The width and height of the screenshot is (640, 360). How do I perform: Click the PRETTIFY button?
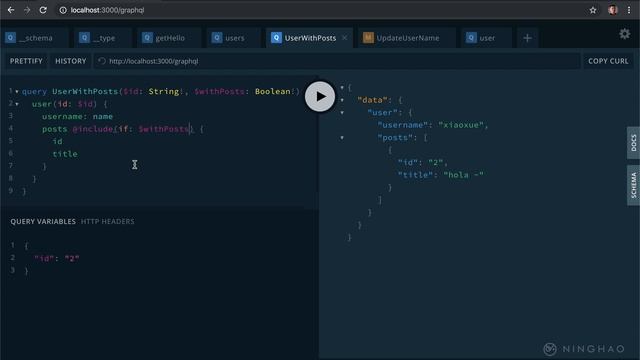click(26, 61)
